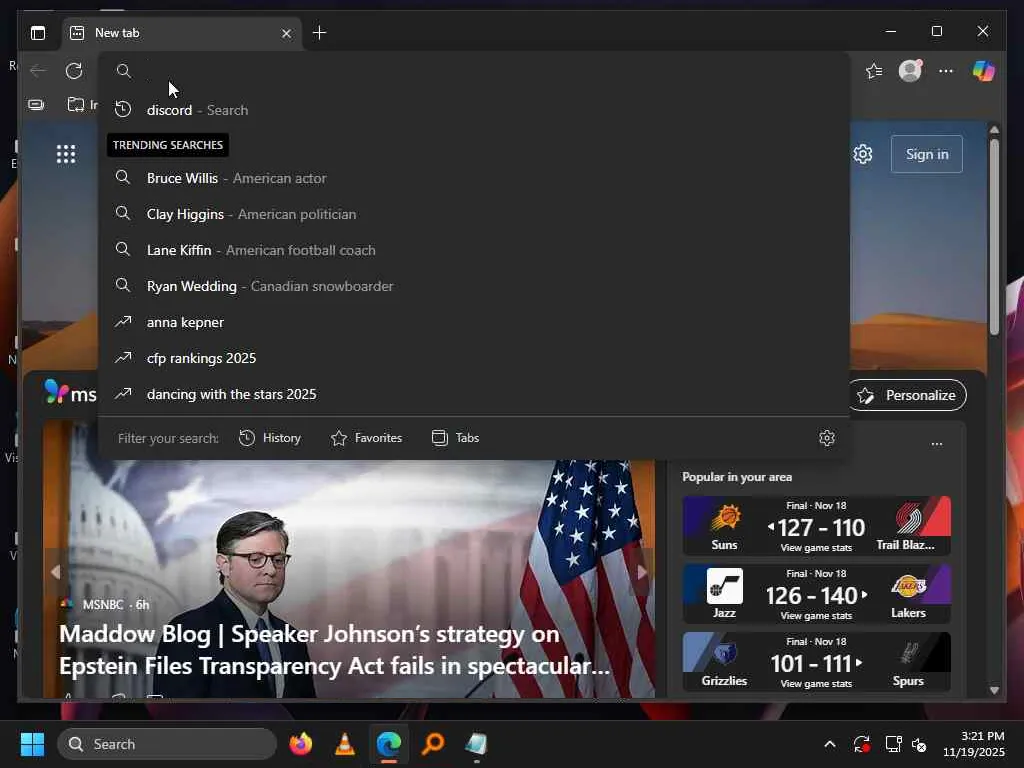The width and height of the screenshot is (1024, 768).
Task: Select Clay Higgins trending search
Action: pos(475,214)
